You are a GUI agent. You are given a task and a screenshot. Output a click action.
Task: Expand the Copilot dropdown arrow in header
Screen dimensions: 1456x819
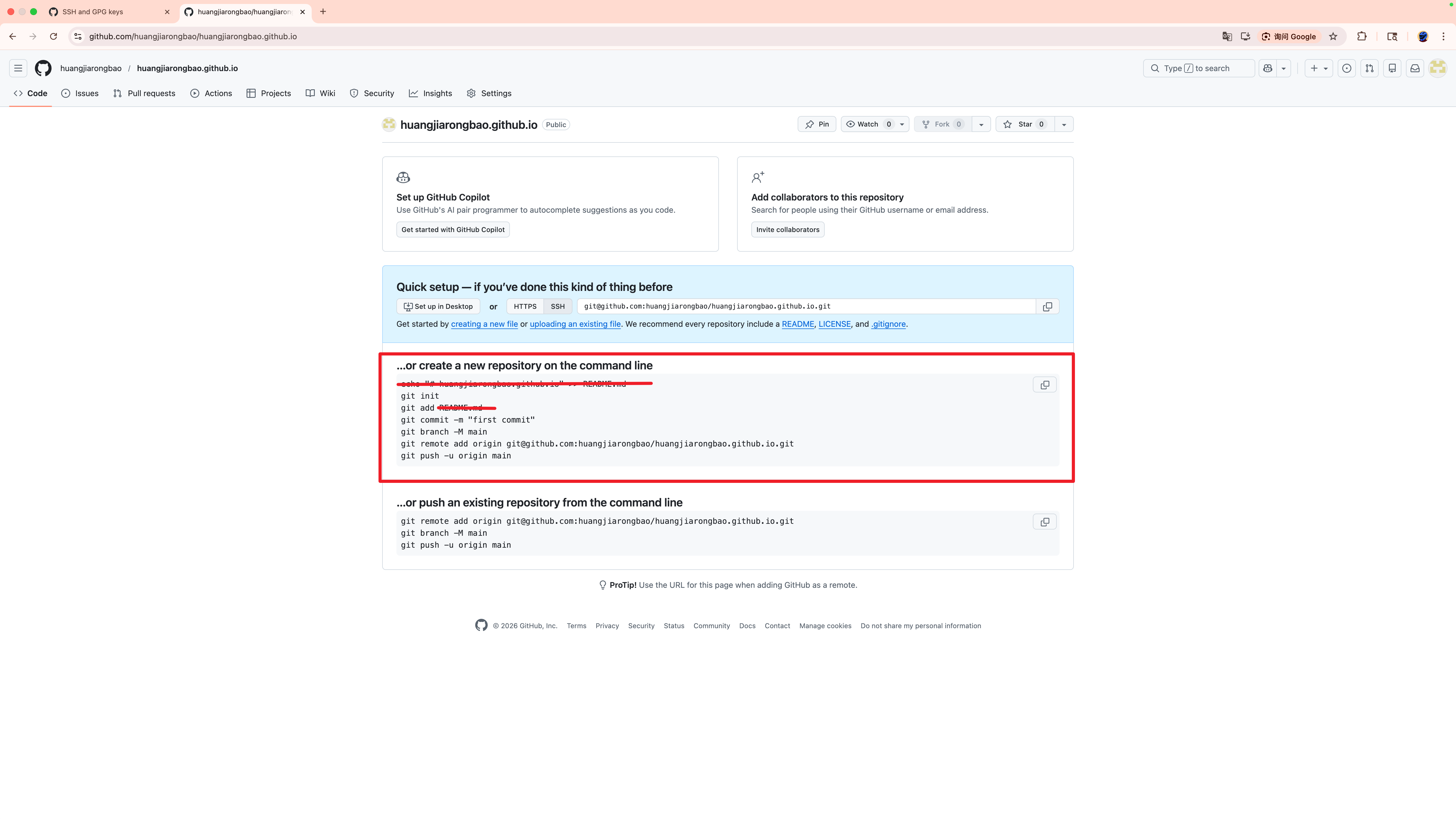1284,68
